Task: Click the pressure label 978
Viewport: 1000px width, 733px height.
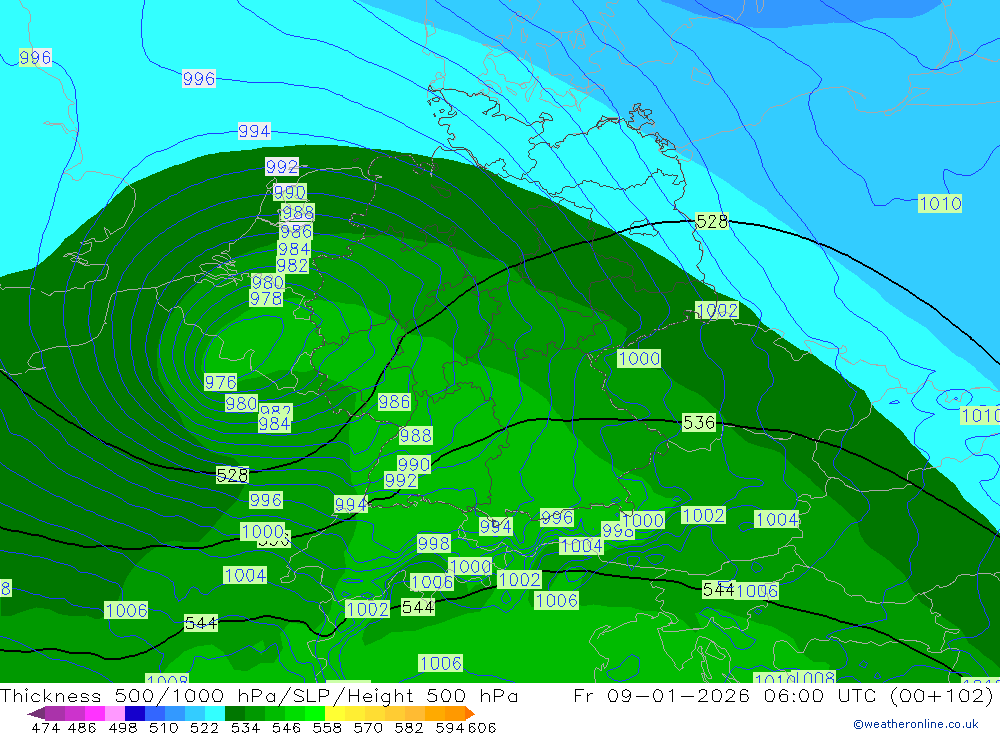Action: point(266,299)
